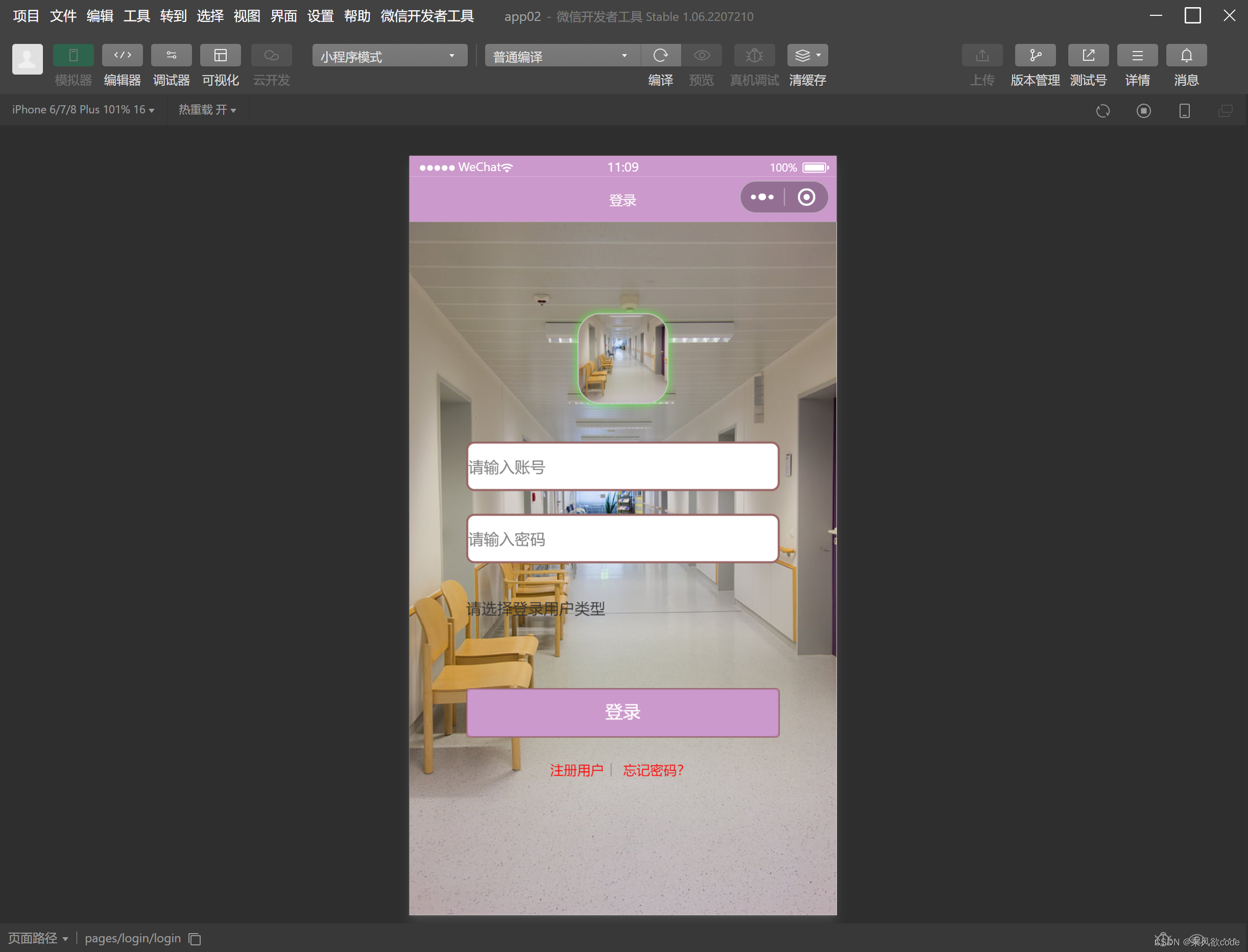Copy page path icon in status bar

click(x=195, y=939)
